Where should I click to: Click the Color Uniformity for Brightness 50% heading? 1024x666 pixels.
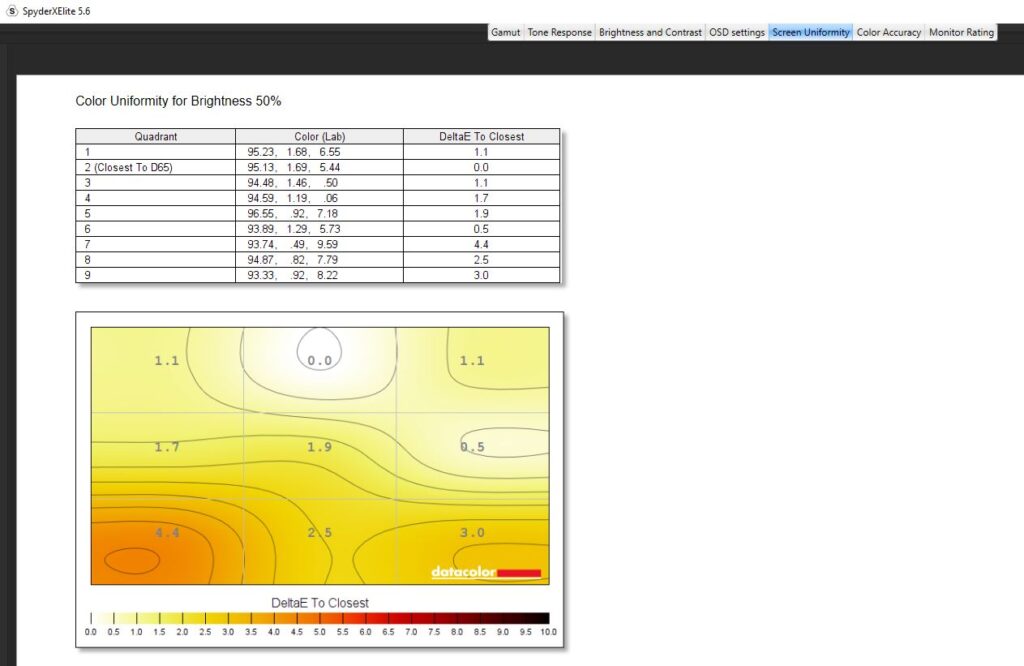[179, 102]
